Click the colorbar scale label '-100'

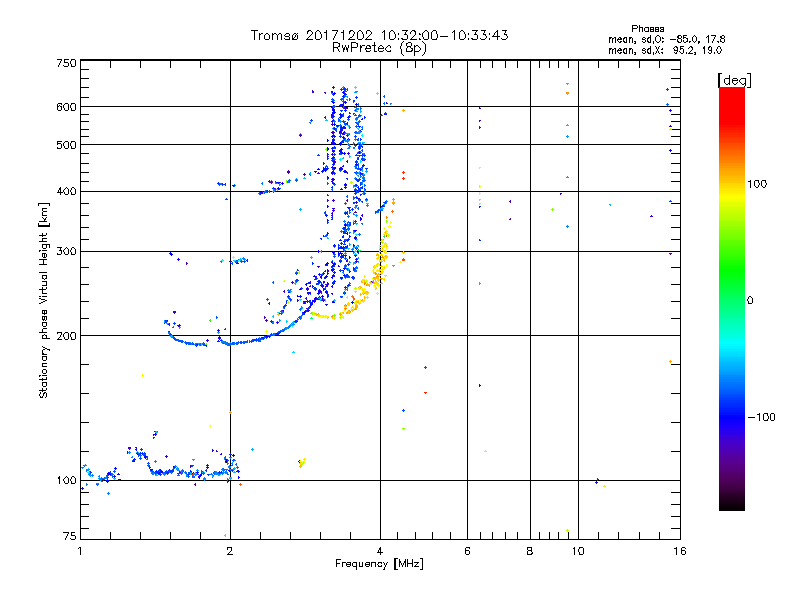(762, 417)
